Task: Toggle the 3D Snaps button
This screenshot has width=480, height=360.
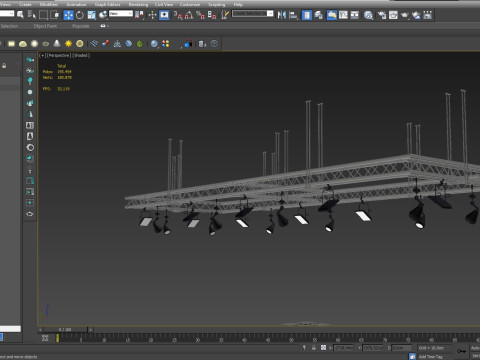Action: tap(178, 15)
